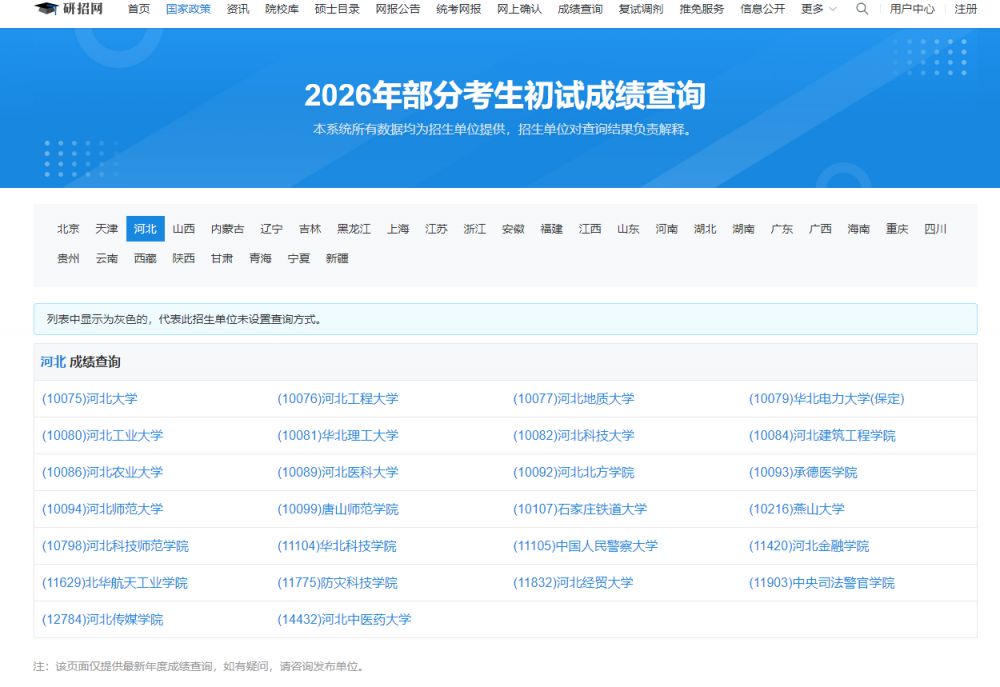Open (10081)华北理工大学 link
The image size is (1000, 687).
[x=338, y=436]
